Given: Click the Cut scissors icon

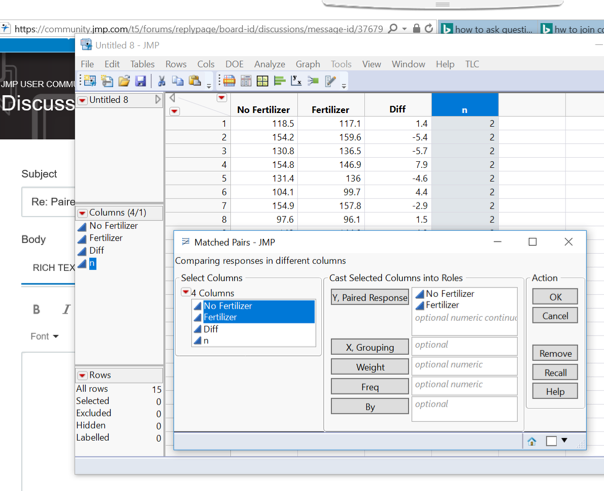Looking at the screenshot, I should pyautogui.click(x=161, y=81).
